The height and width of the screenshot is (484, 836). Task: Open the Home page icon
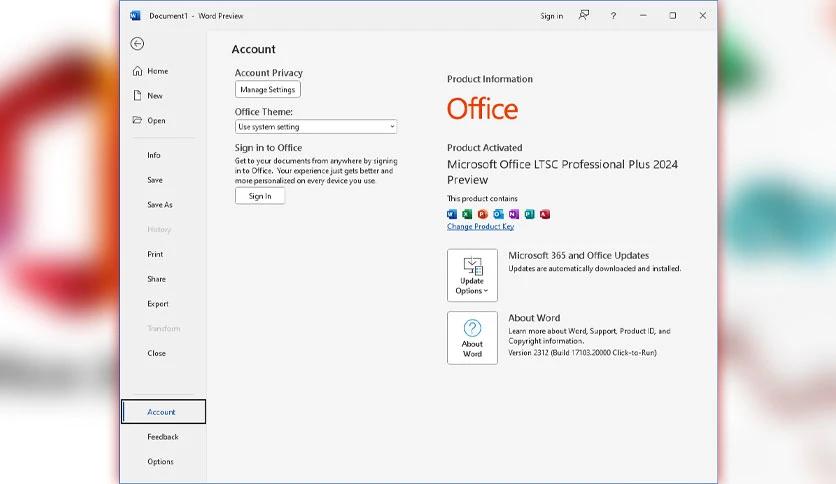137,71
